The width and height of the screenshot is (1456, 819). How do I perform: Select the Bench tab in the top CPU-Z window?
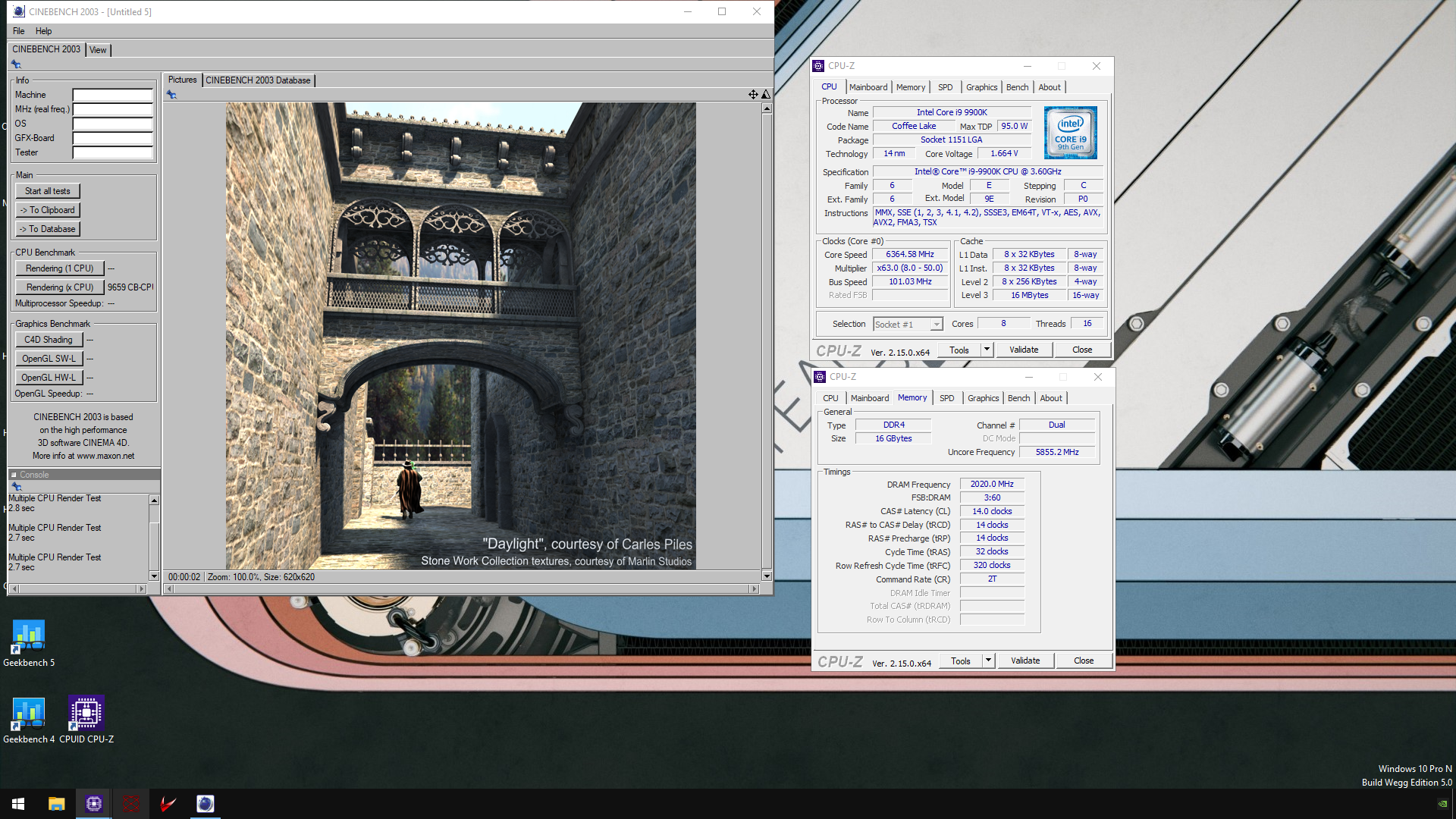pyautogui.click(x=1017, y=87)
